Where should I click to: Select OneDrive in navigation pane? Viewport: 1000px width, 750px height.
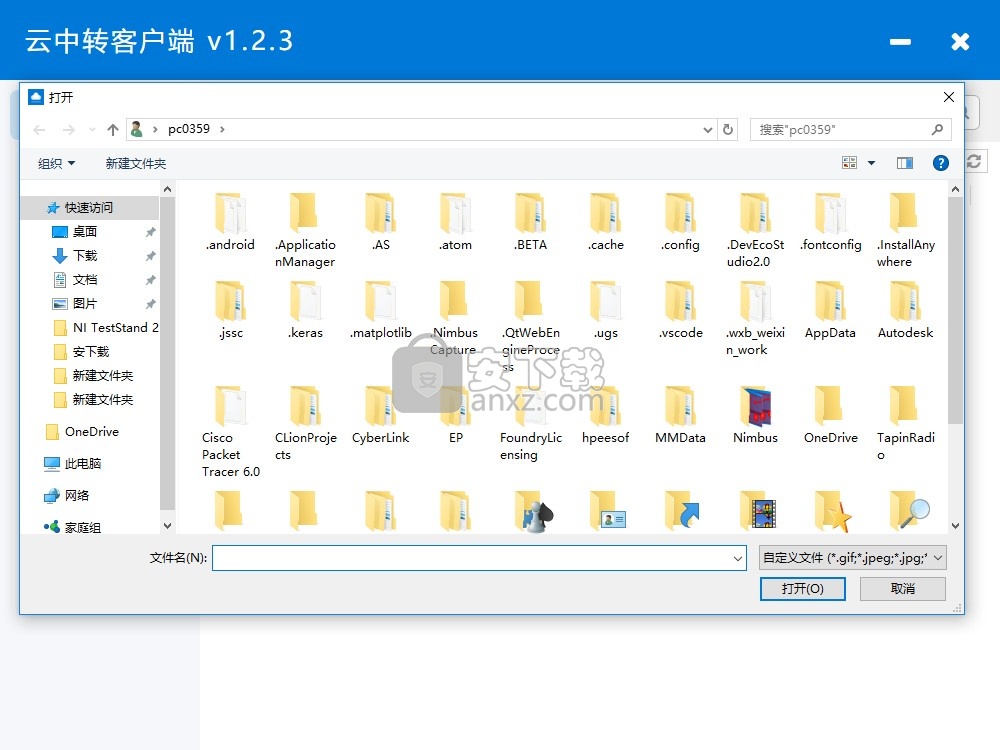tap(91, 432)
